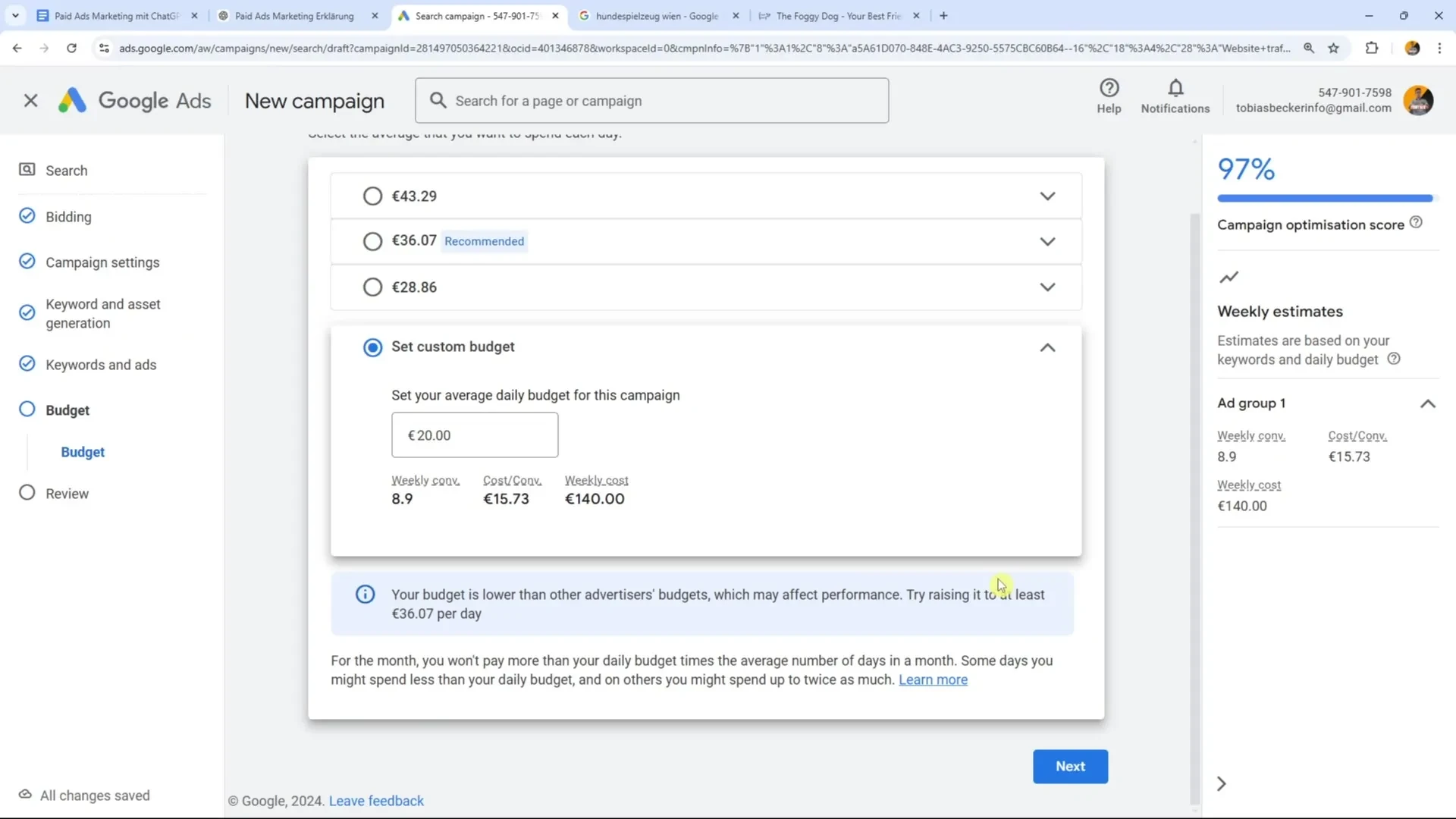Click the Help question mark icon
The height and width of the screenshot is (819, 1456).
point(1109,88)
